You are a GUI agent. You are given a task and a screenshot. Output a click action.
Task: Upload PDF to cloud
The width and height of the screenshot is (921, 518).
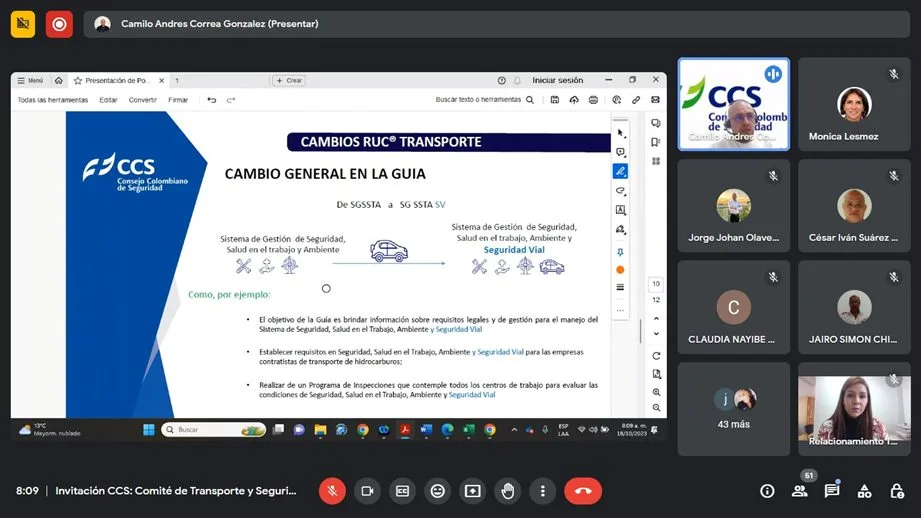[x=574, y=100]
